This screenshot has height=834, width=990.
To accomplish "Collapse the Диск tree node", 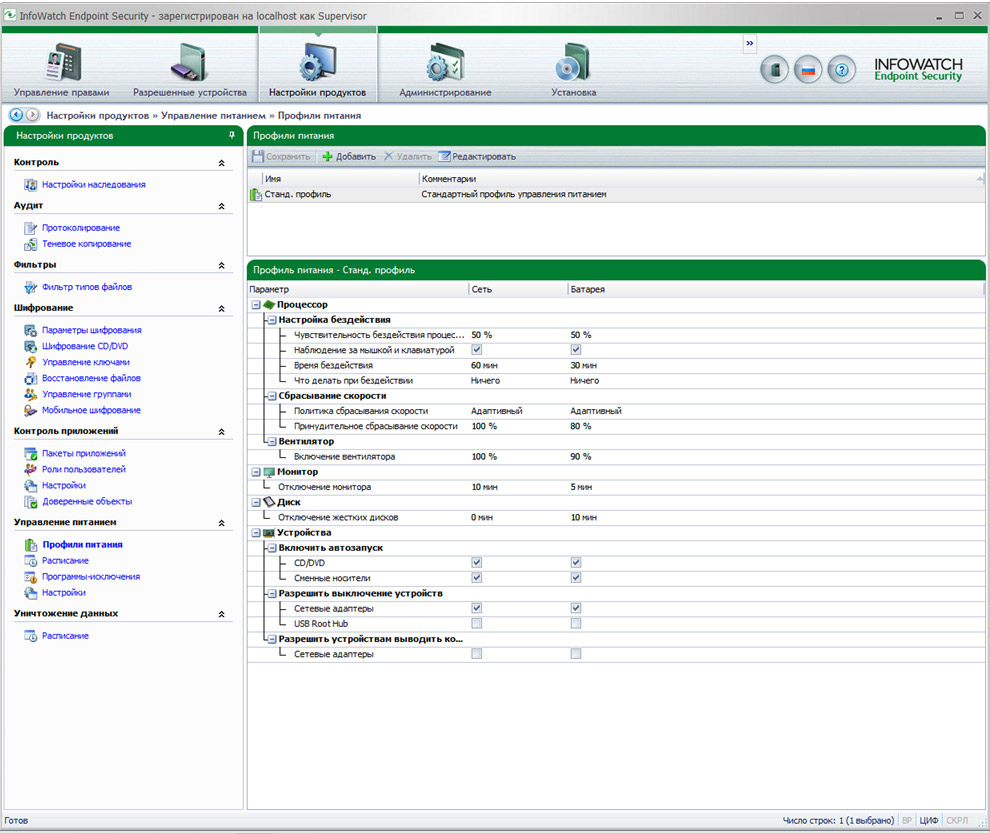I will coord(256,502).
